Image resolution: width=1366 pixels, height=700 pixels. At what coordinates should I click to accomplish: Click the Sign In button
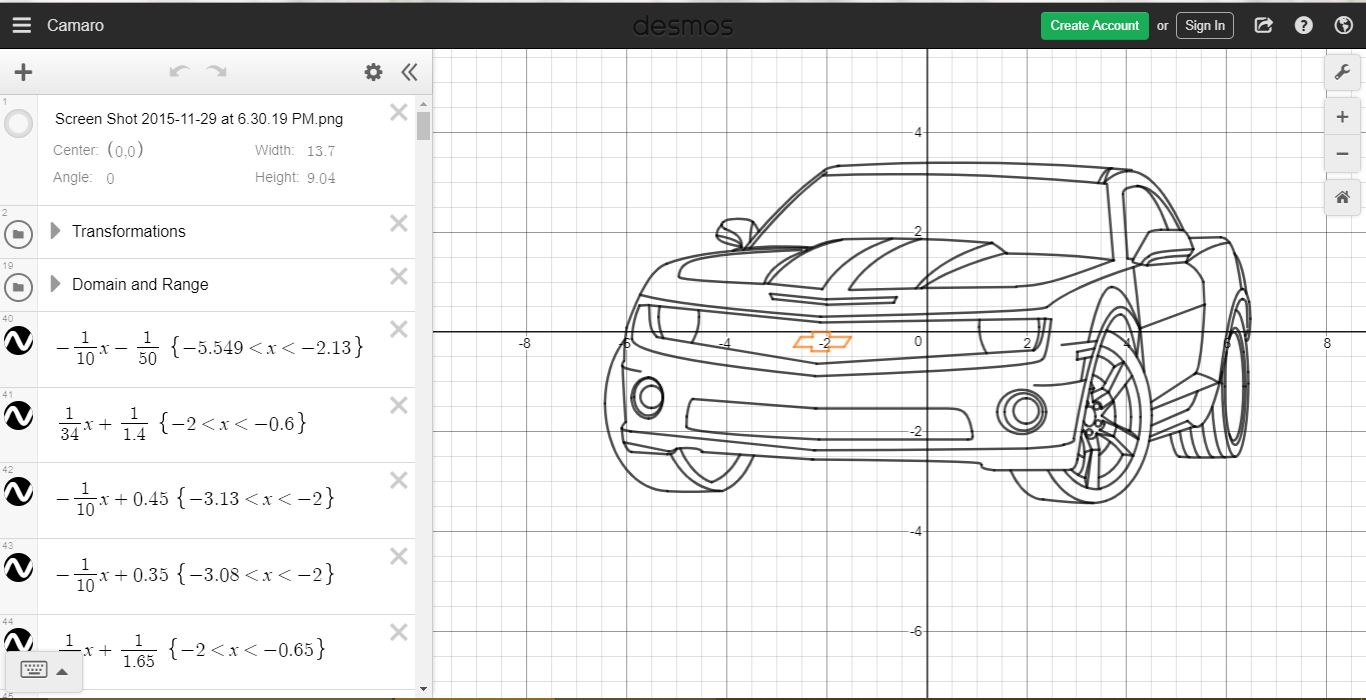click(1204, 25)
